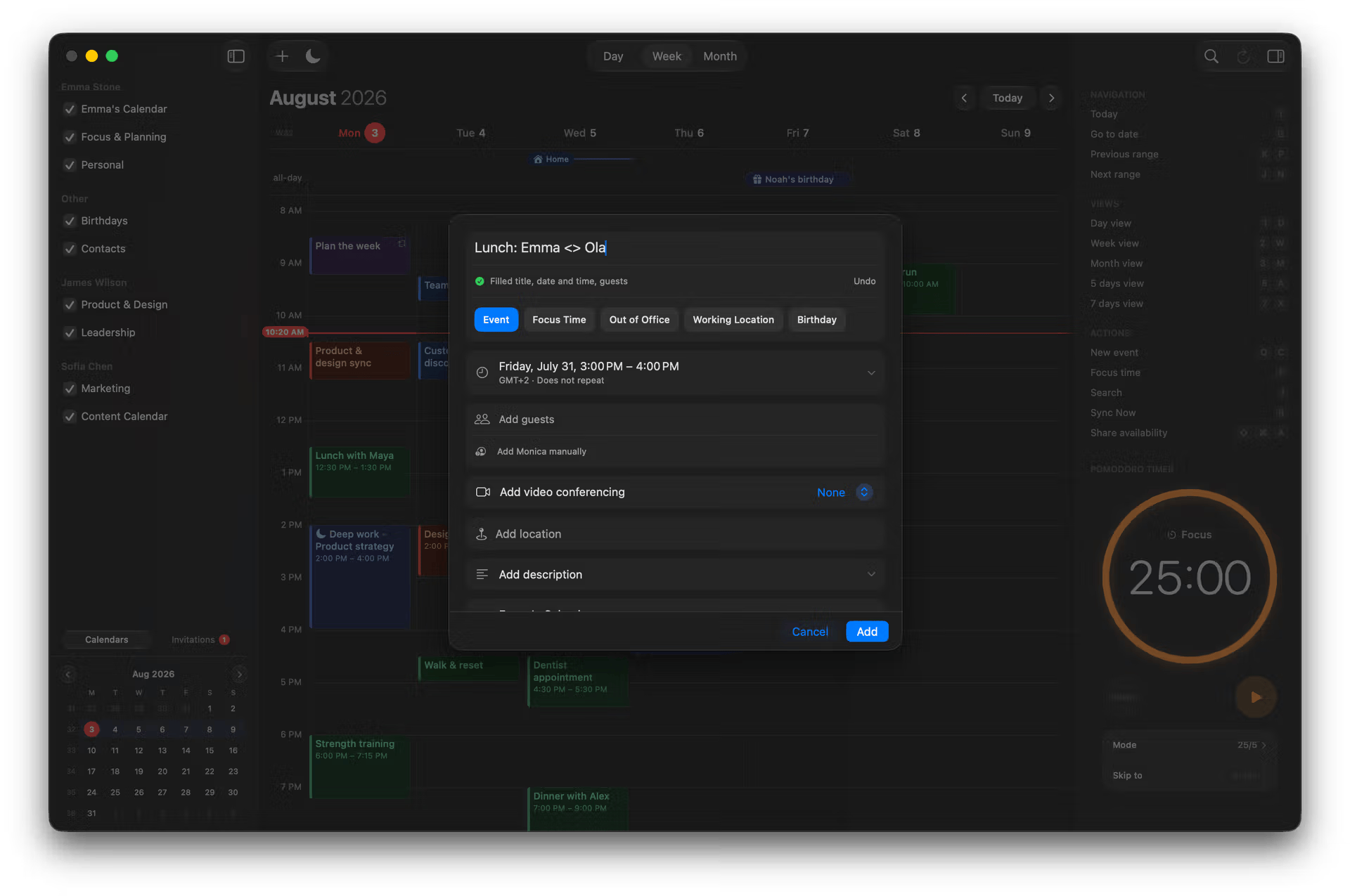The width and height of the screenshot is (1350, 896).
Task: Select Focus Time event type
Action: [x=559, y=320]
